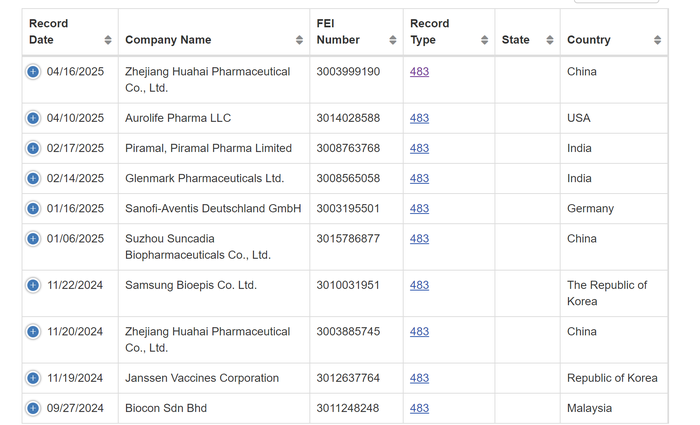This screenshot has width=700, height=425.
Task: Sort by Record Type column header
Action: click(x=484, y=40)
